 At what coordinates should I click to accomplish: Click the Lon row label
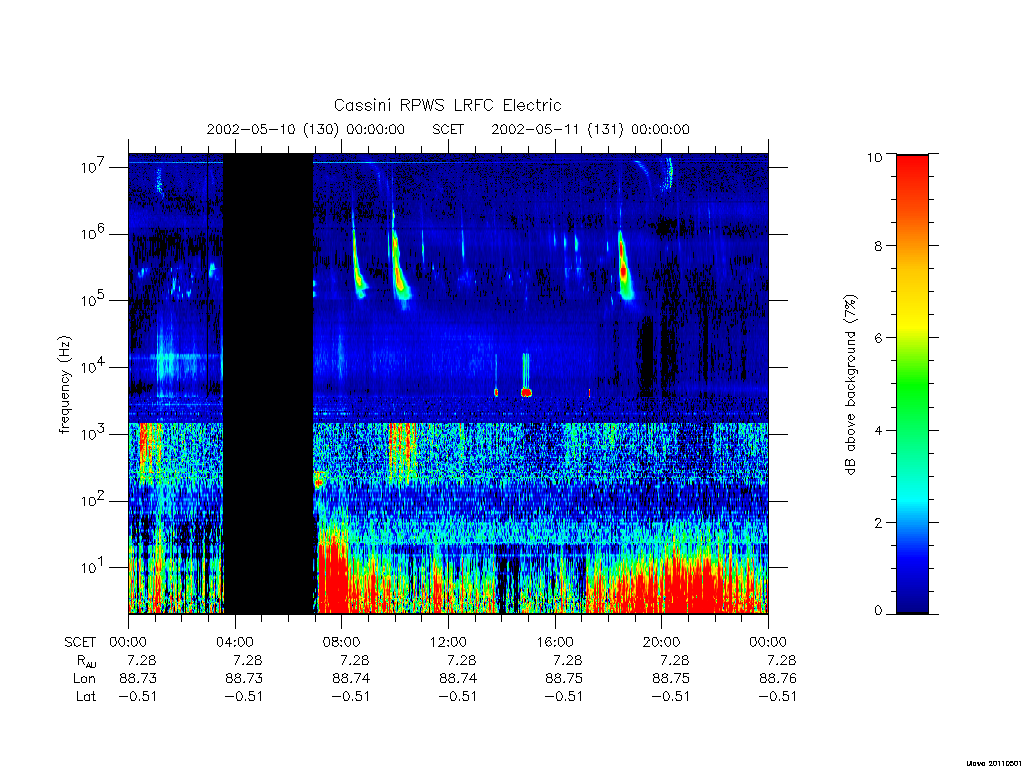84,679
